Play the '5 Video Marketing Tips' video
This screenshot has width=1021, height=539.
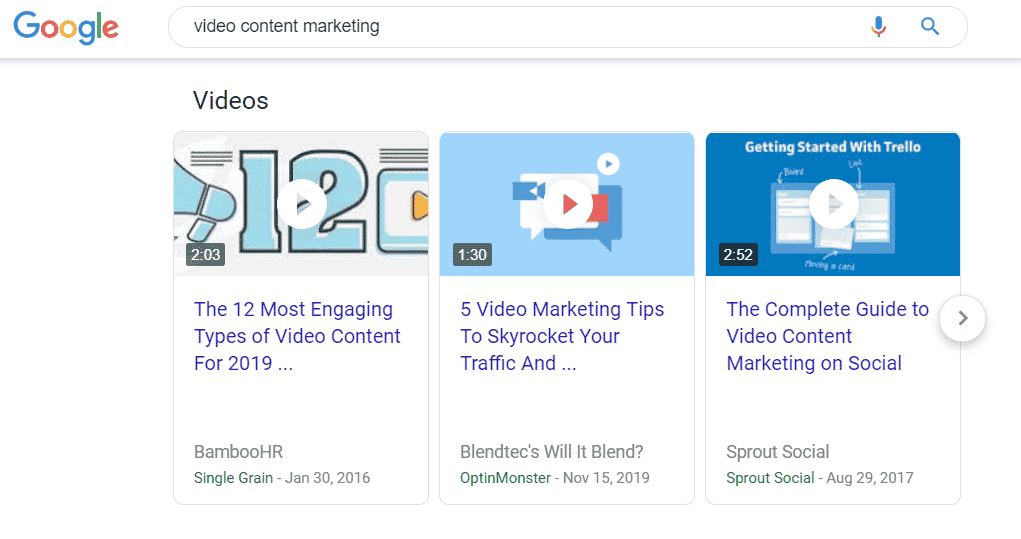coord(567,204)
